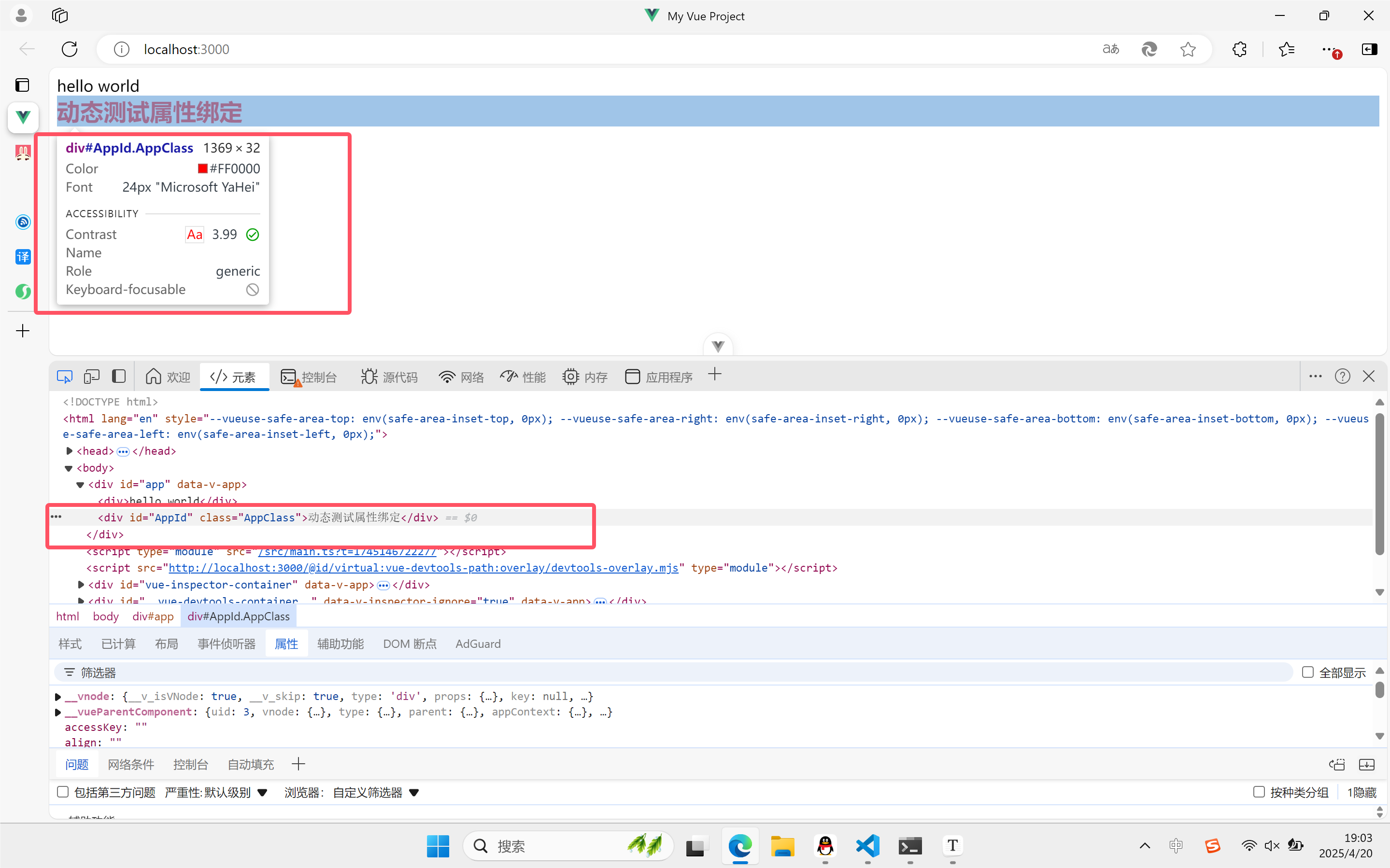This screenshot has height=868, width=1390.
Task: Open the browser extensions puzzle icon
Action: coord(1239,49)
